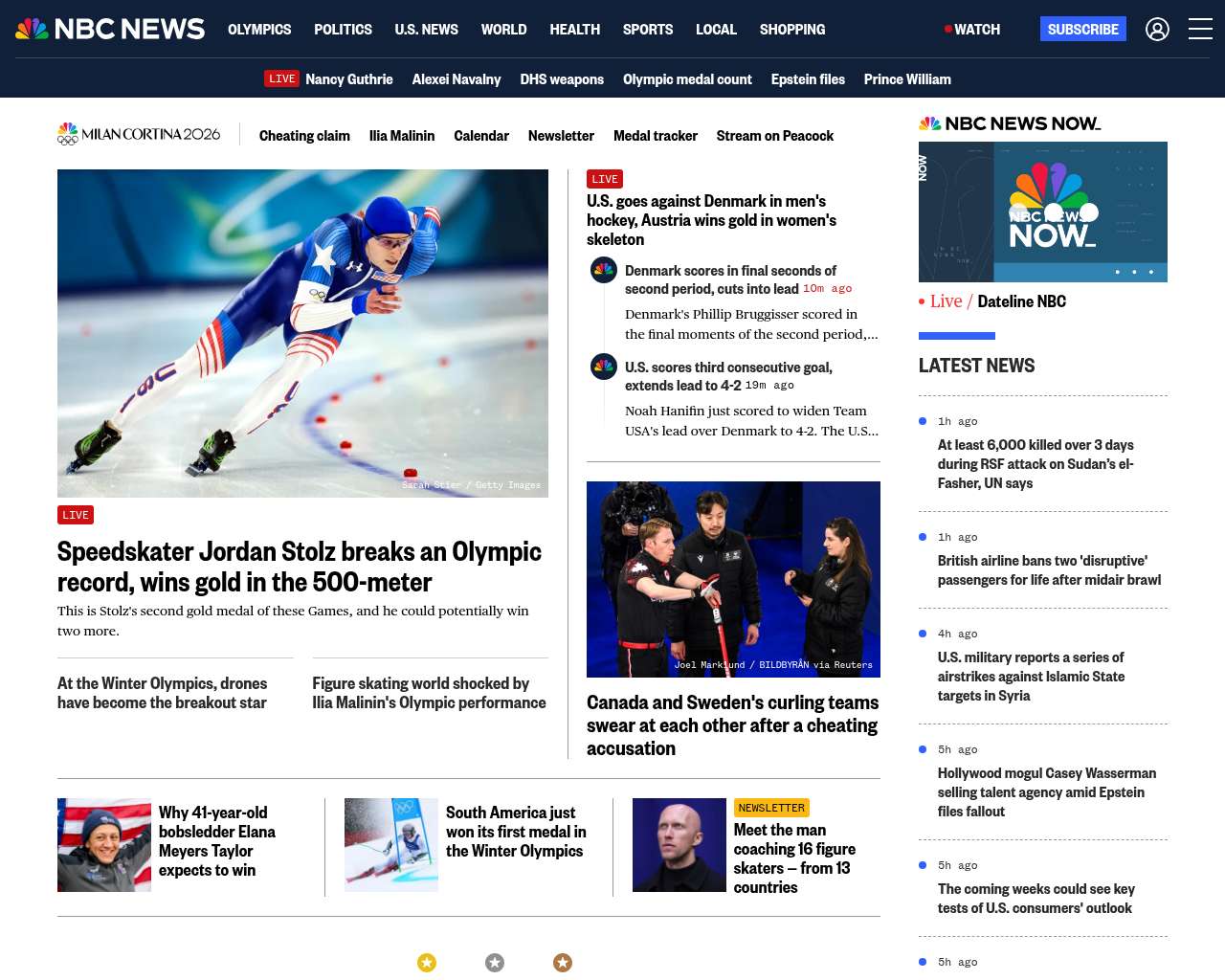The height and width of the screenshot is (980, 1225).
Task: Play the NBC News Now live video
Action: (1043, 212)
